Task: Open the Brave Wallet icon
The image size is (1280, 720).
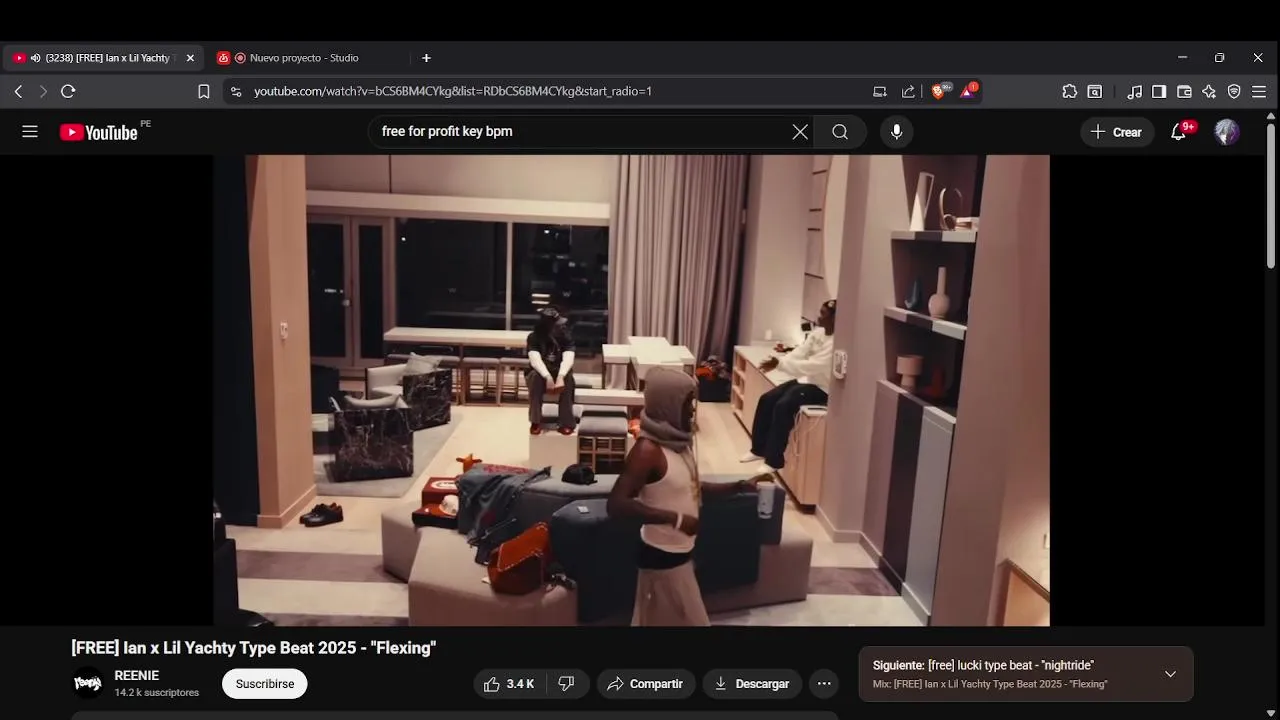Action: (x=1184, y=91)
